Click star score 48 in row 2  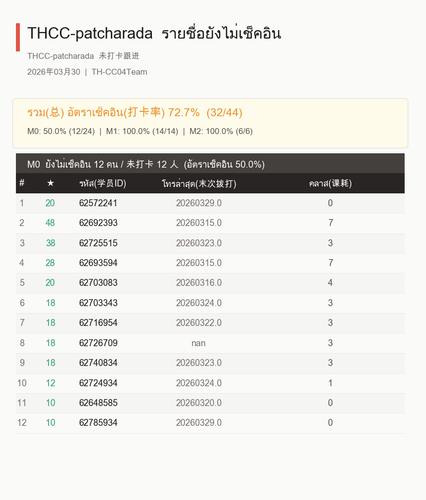point(50,223)
